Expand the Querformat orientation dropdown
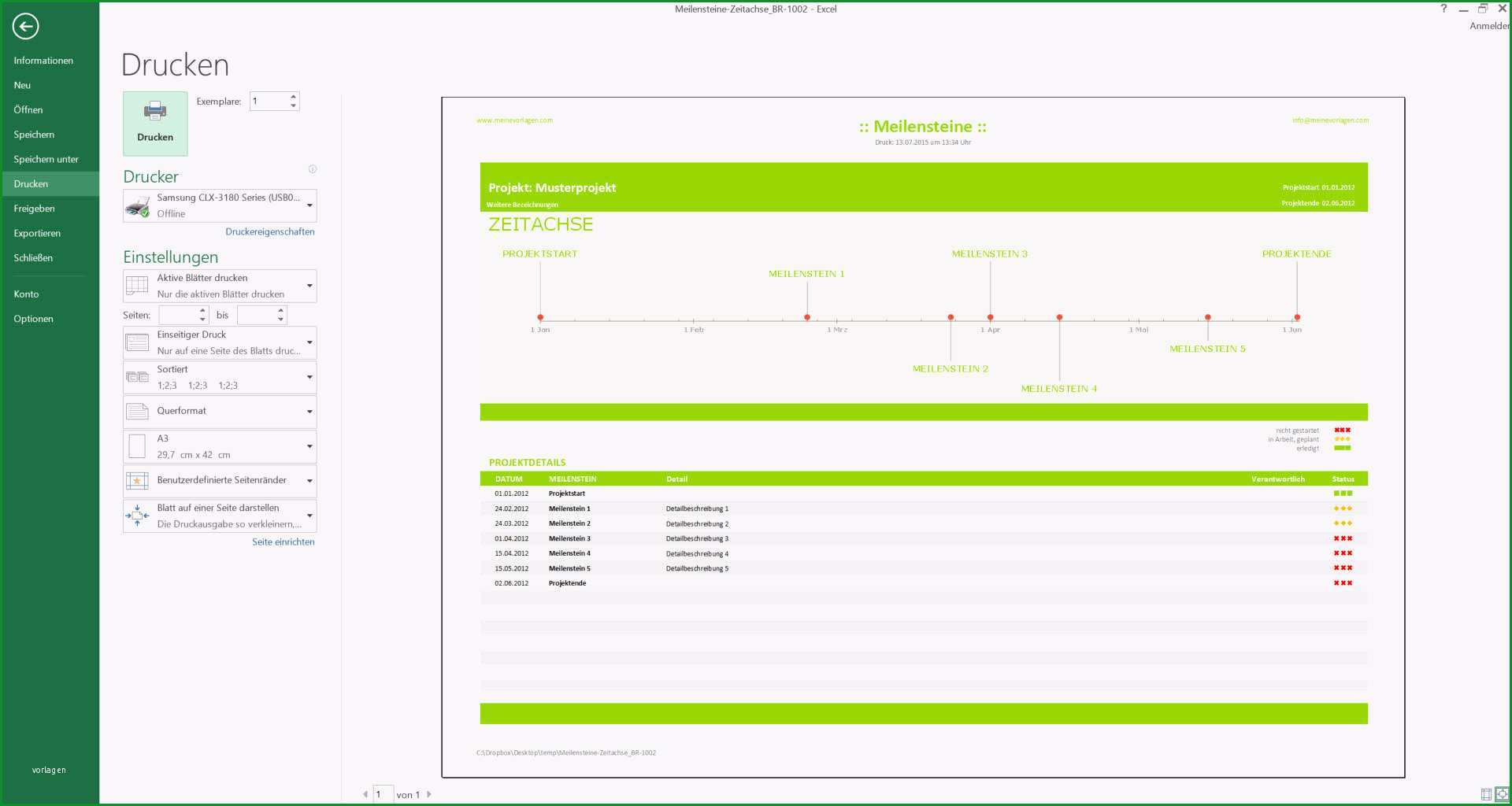Screen dimensions: 1512x806 pyautogui.click(x=220, y=411)
